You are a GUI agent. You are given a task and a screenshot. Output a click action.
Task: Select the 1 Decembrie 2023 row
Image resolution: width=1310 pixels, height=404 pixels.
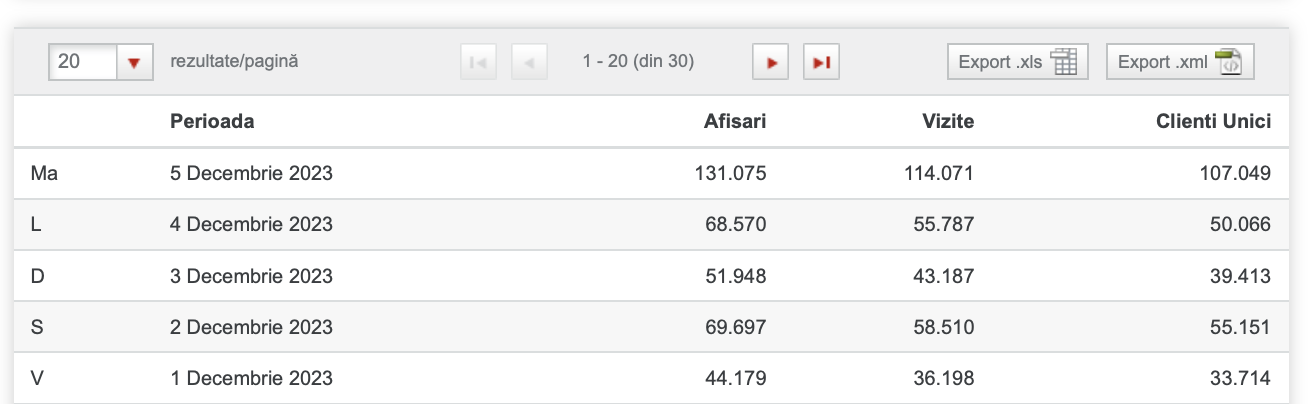coord(655,378)
